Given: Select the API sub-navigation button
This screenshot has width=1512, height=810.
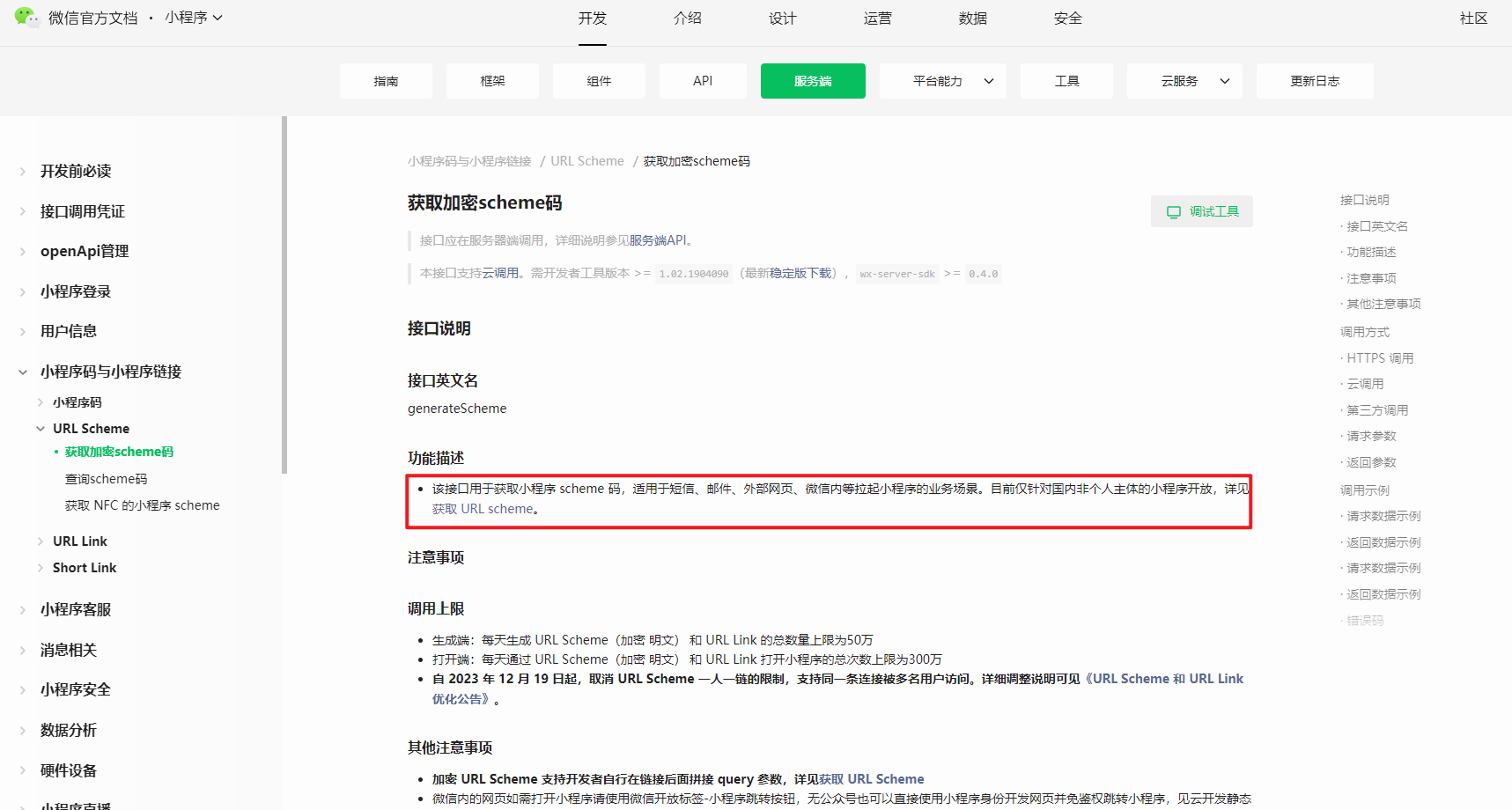Looking at the screenshot, I should click(703, 81).
